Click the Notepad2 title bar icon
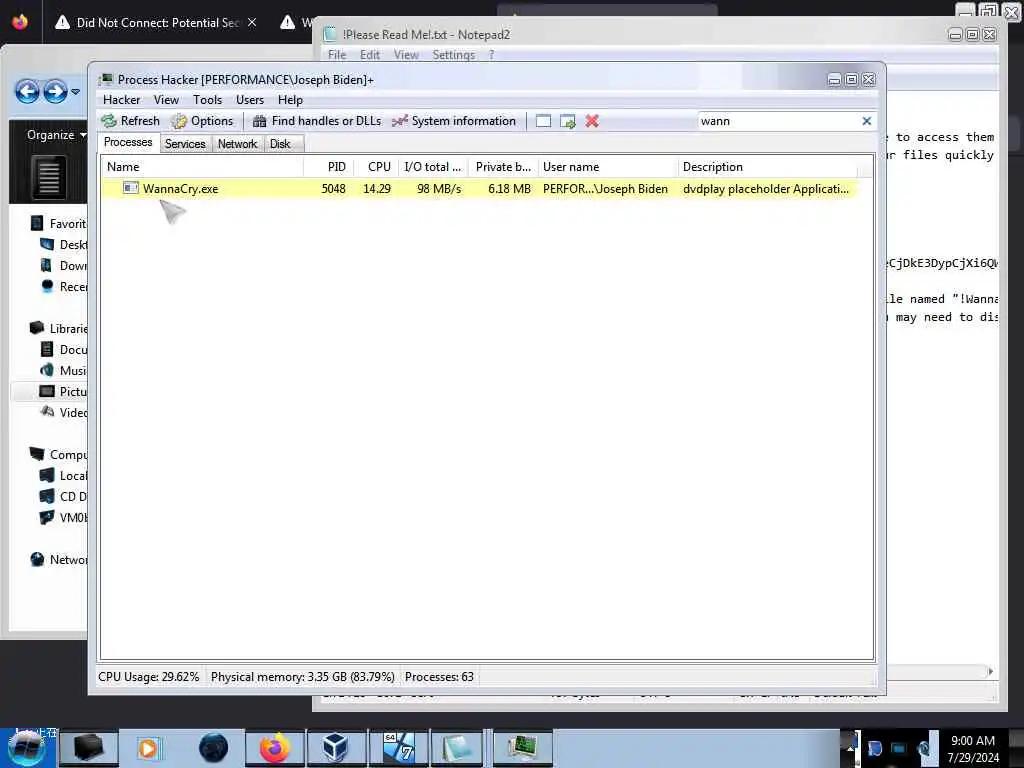1024x768 pixels. (330, 34)
